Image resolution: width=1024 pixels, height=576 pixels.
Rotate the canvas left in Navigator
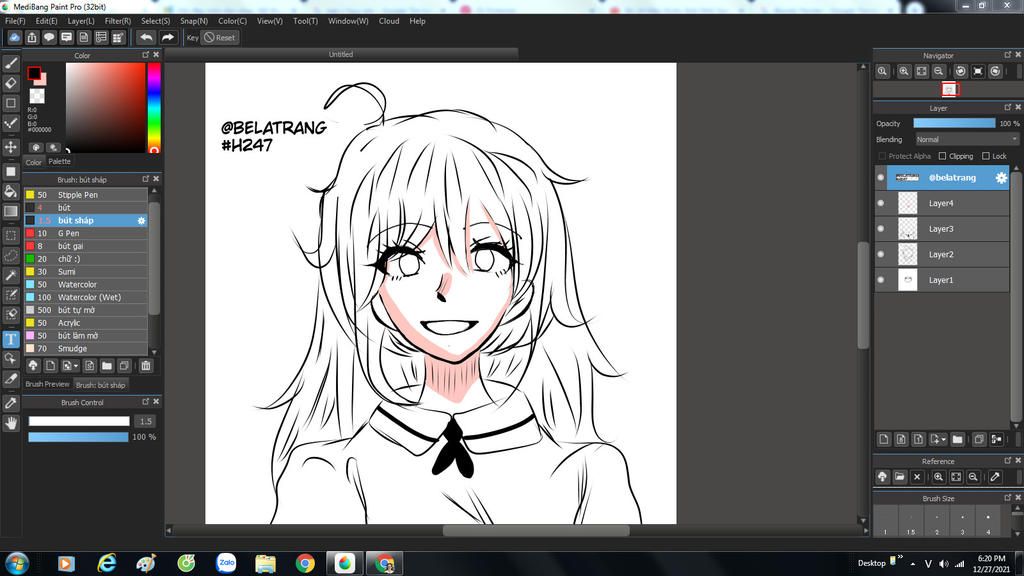tap(961, 71)
